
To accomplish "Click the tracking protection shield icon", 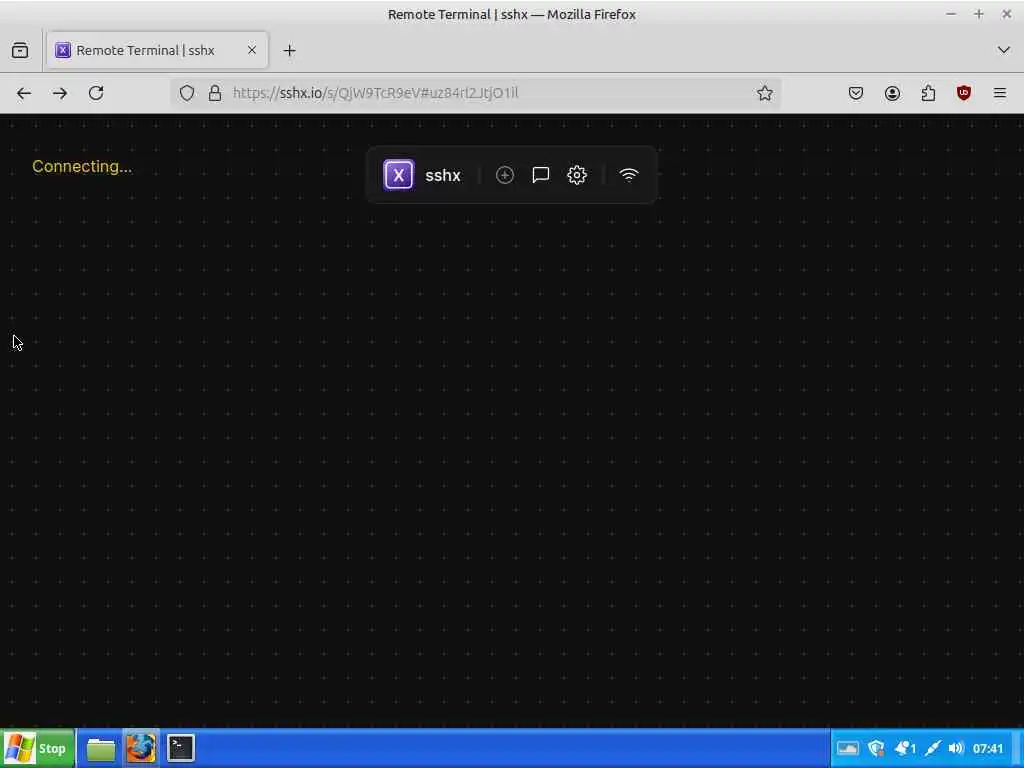I will [x=187, y=93].
